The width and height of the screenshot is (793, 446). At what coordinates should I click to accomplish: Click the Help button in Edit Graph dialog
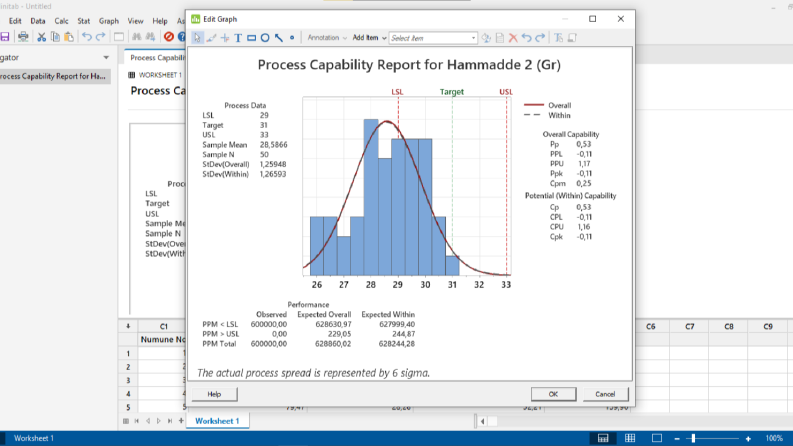pos(214,394)
